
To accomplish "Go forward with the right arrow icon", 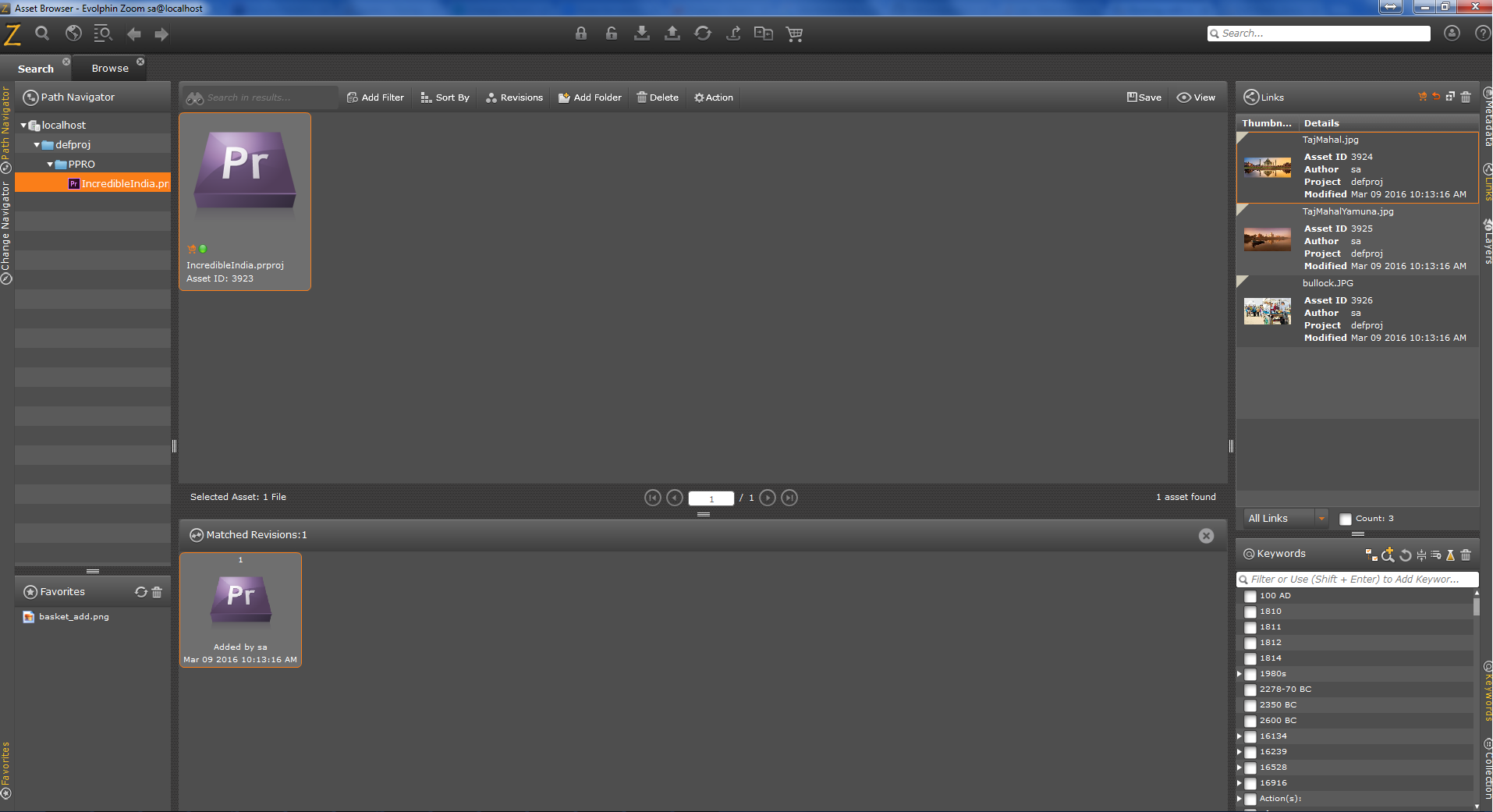I will tap(161, 34).
